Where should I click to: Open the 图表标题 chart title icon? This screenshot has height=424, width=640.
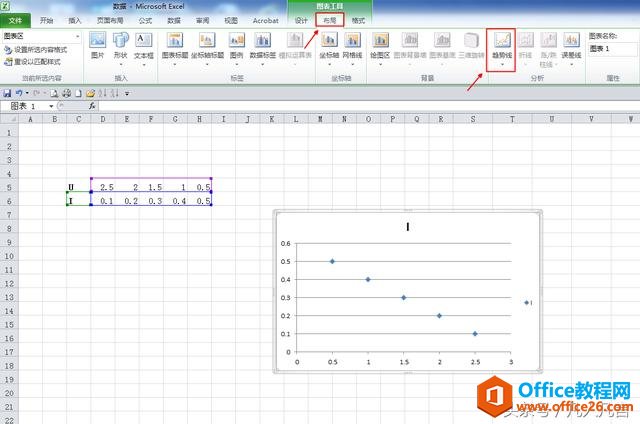[x=175, y=40]
